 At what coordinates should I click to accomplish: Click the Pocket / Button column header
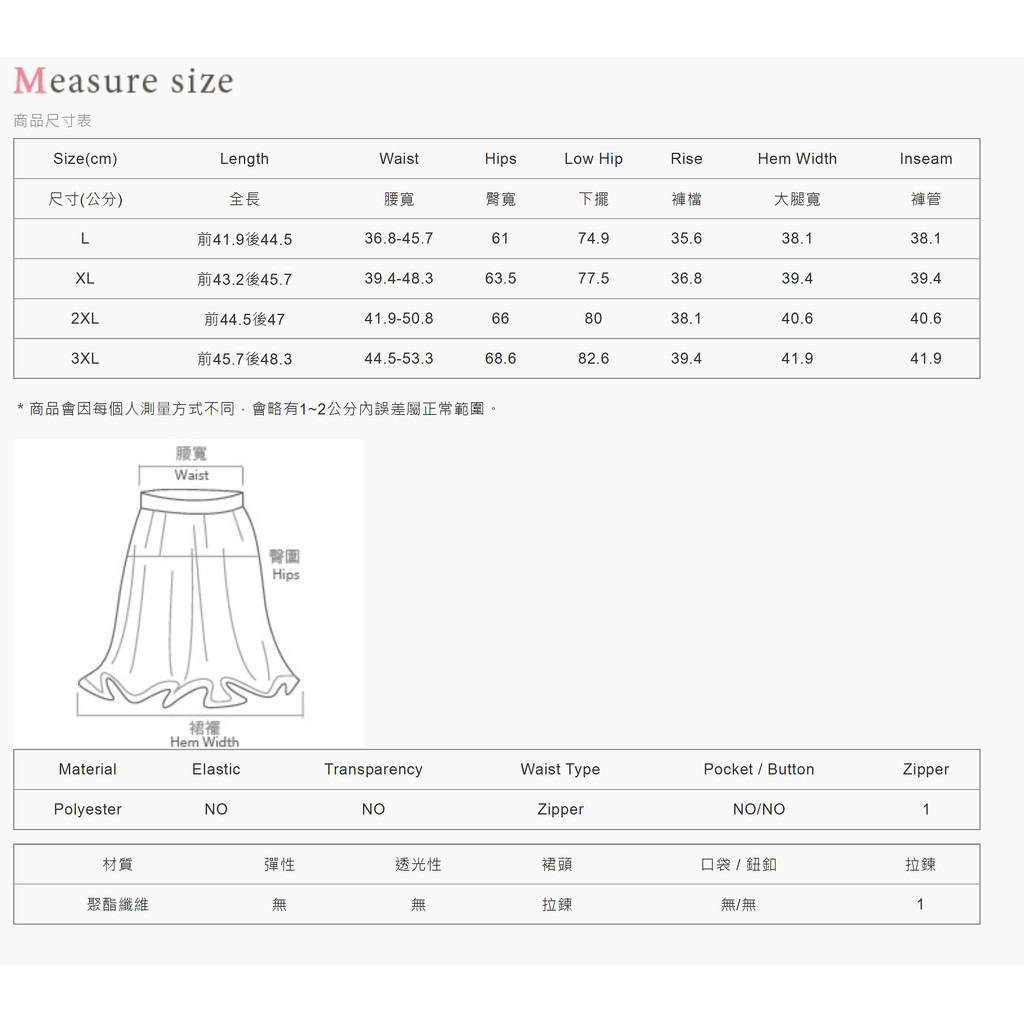pos(758,769)
